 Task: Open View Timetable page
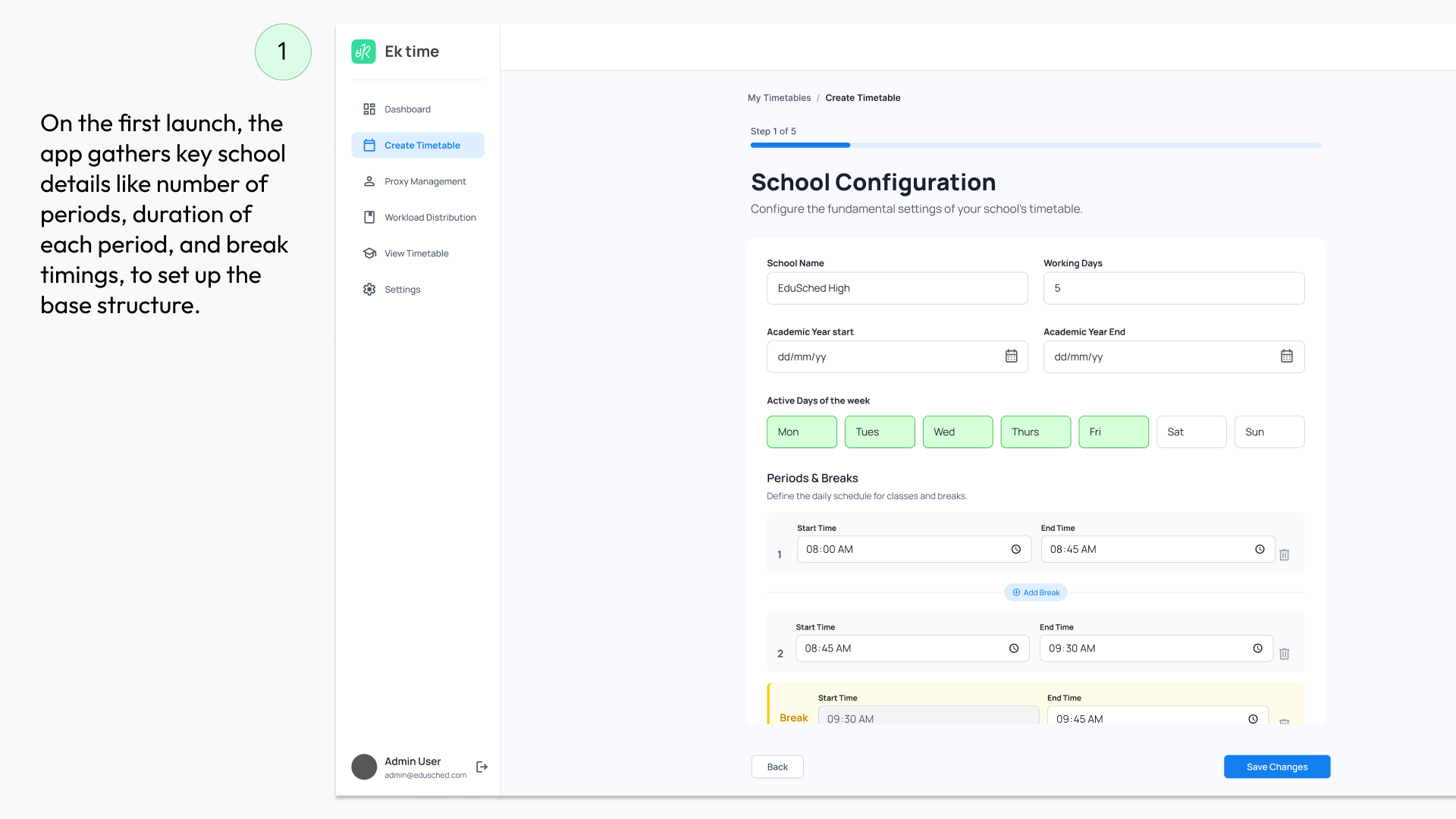tap(418, 253)
